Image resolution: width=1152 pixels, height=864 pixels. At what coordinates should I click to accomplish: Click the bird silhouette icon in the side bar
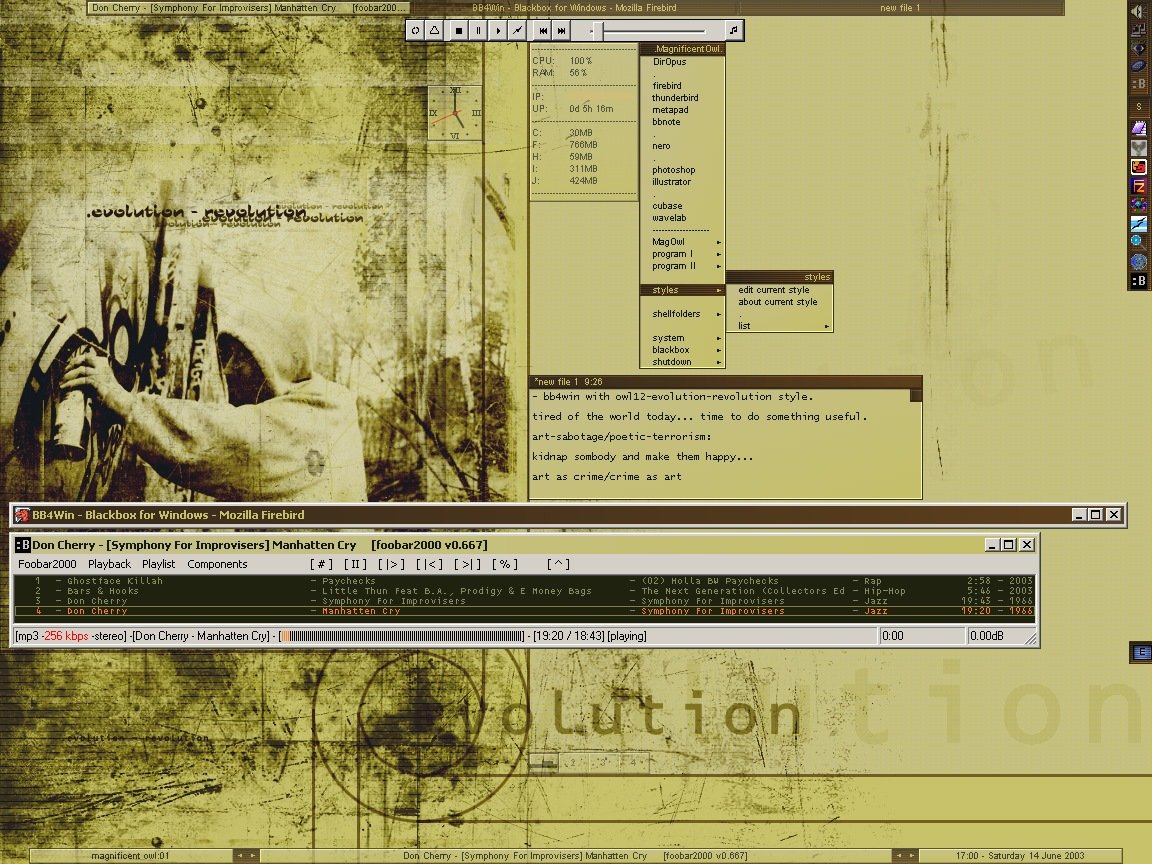tap(1139, 223)
